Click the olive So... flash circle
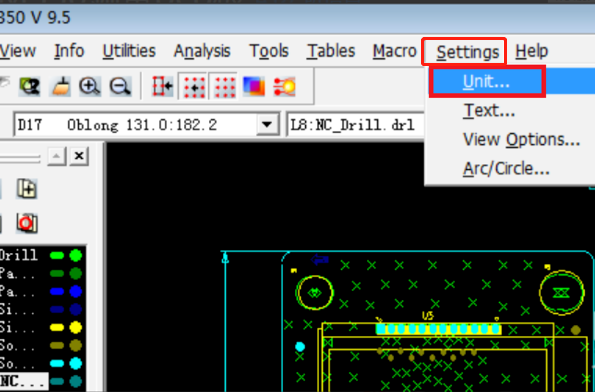Viewport: 596px width, 392px height. tap(76, 345)
